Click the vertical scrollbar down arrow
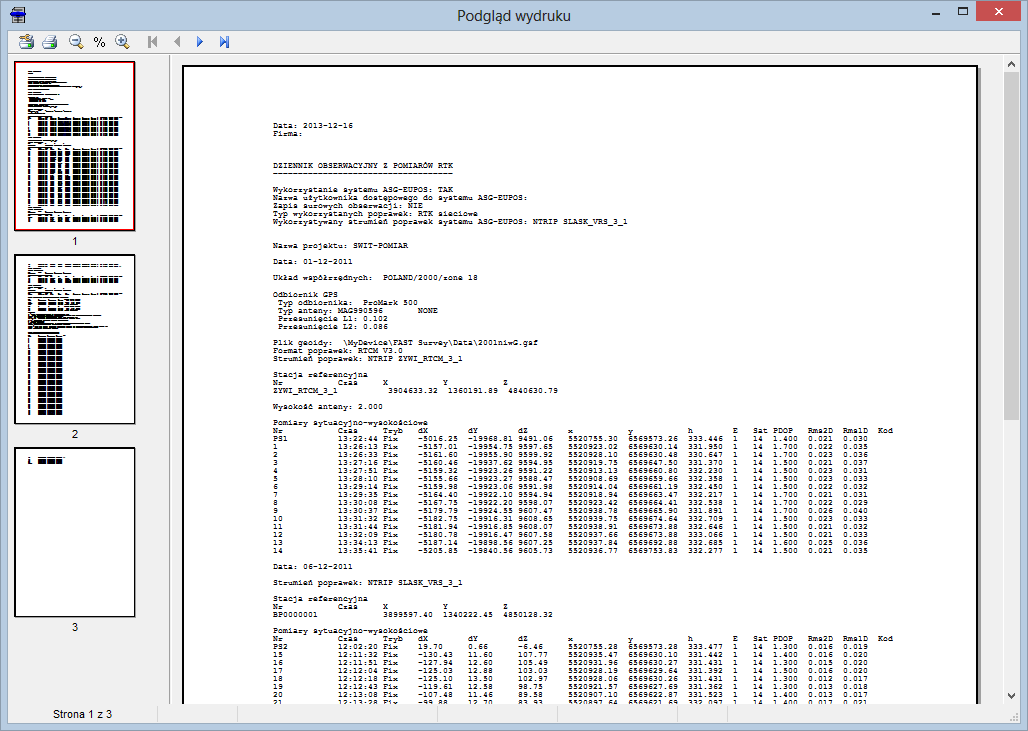Screen dimensions: 1028x731 1011,695
